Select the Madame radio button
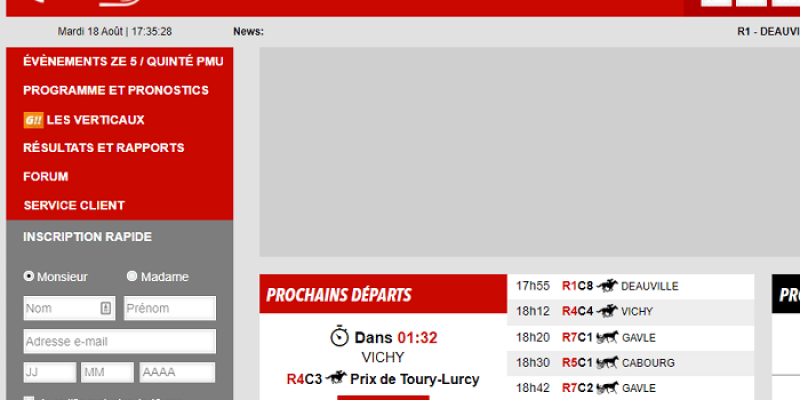800x400 pixels. pos(132,276)
